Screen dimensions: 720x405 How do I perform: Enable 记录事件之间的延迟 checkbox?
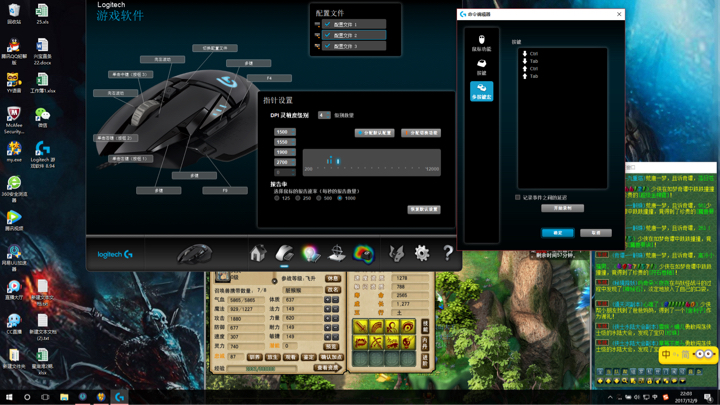tap(518, 197)
